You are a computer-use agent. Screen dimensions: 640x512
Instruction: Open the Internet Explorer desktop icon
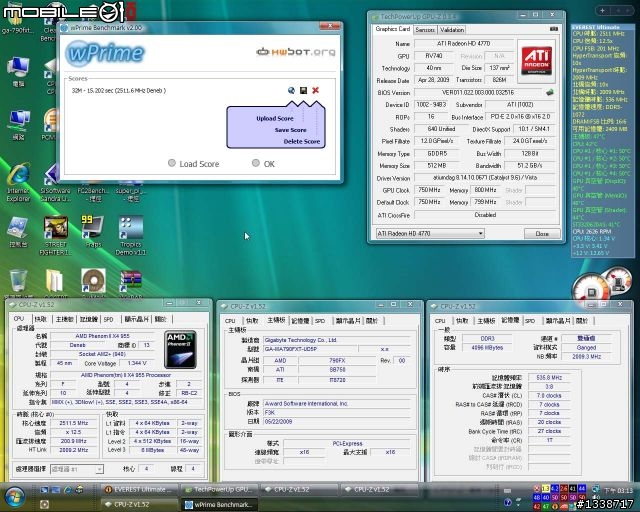coord(18,182)
